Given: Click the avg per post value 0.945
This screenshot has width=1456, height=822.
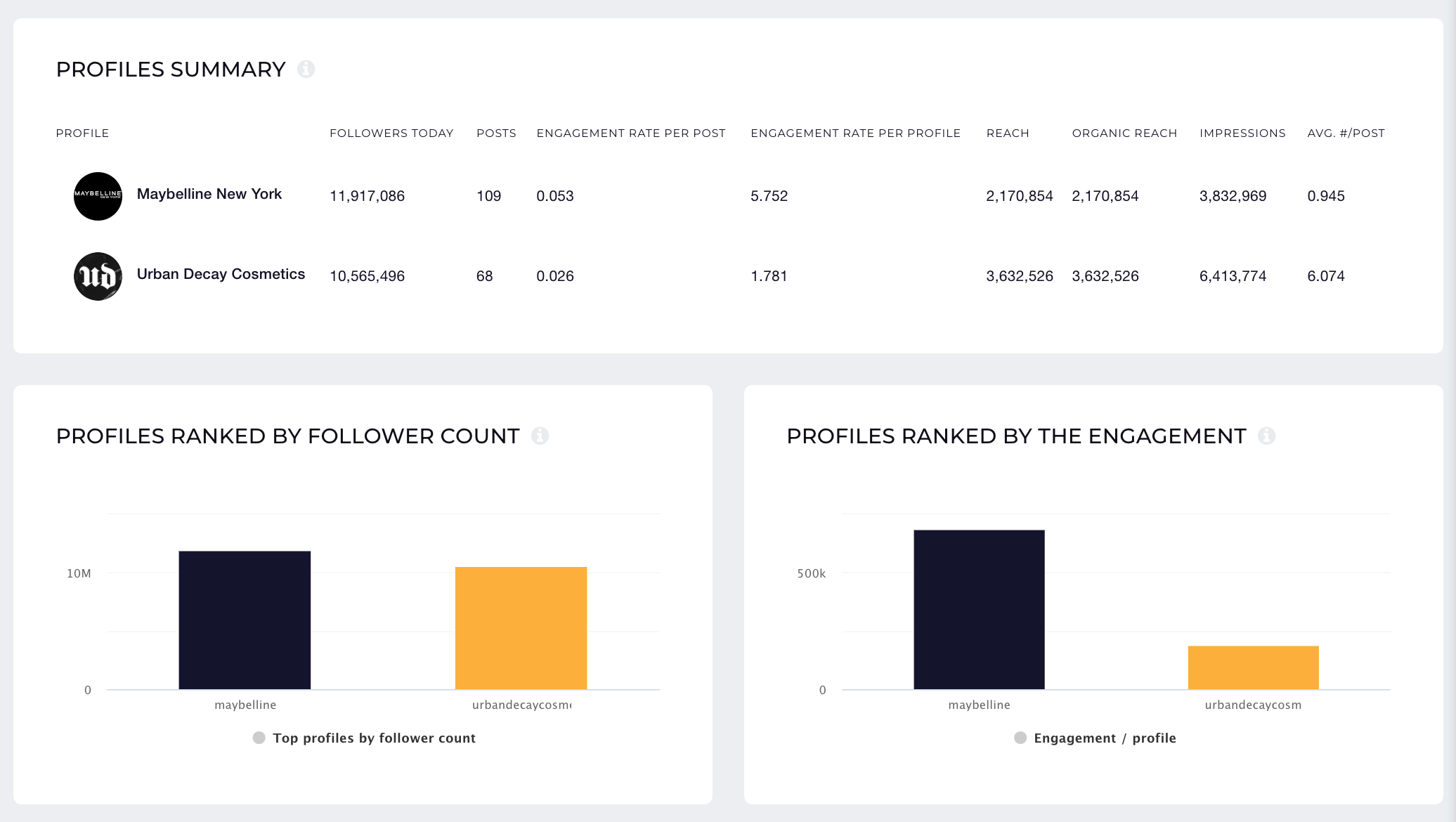Looking at the screenshot, I should (1326, 196).
